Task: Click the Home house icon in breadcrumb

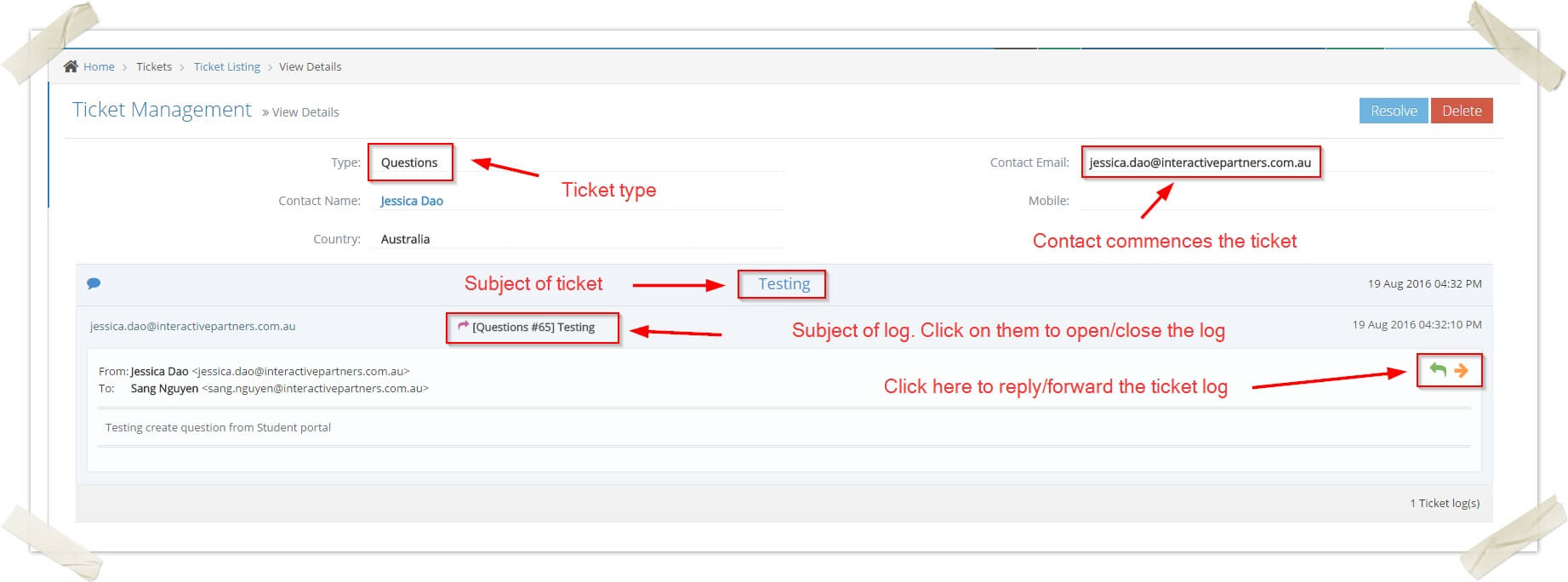Action: coord(71,66)
